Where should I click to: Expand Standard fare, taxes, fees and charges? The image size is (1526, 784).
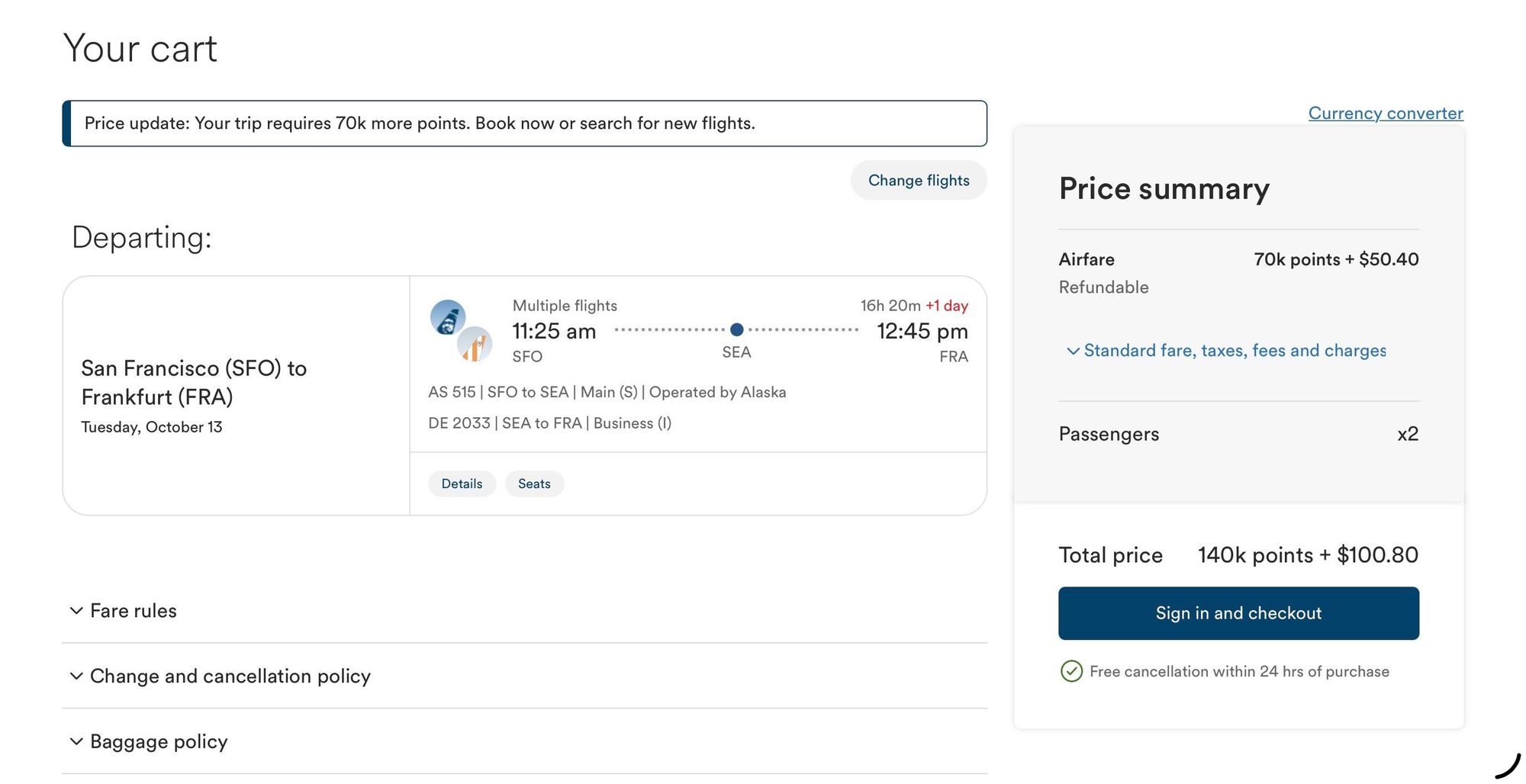[1226, 351]
